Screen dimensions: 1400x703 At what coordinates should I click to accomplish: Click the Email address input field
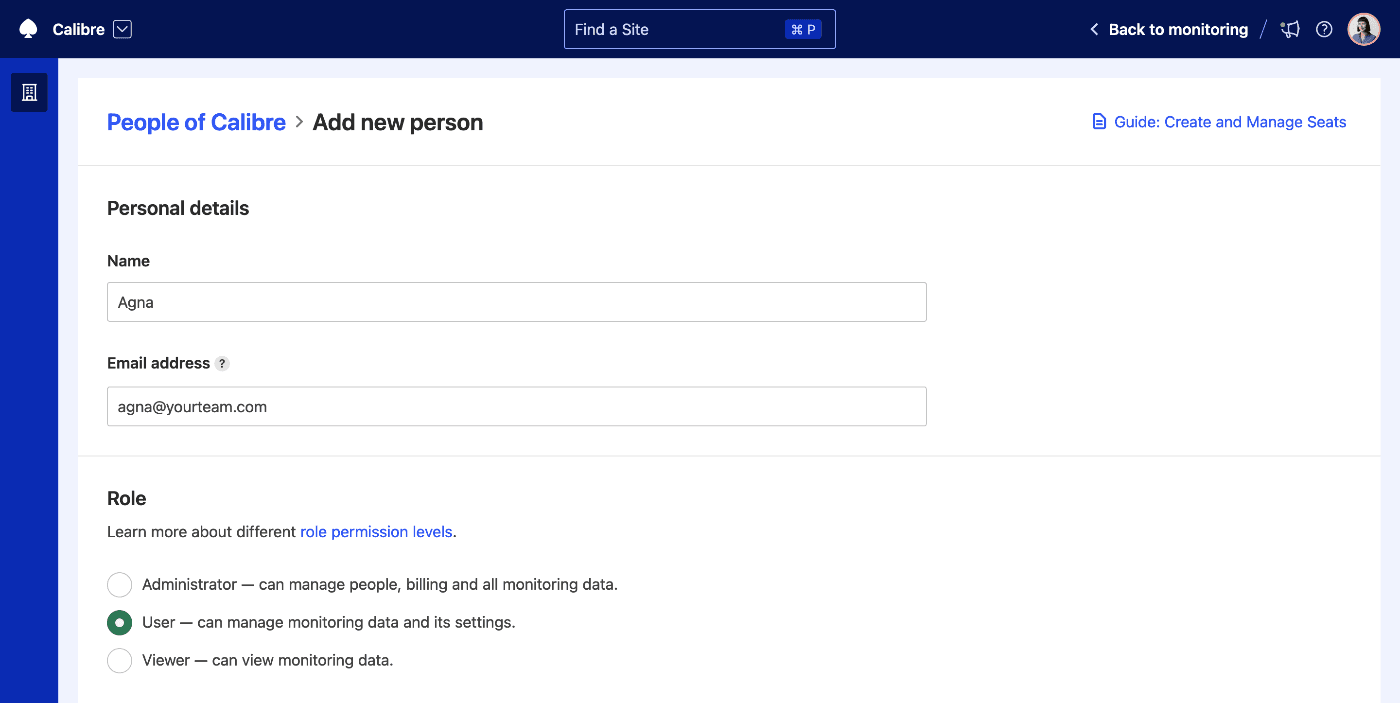(516, 407)
